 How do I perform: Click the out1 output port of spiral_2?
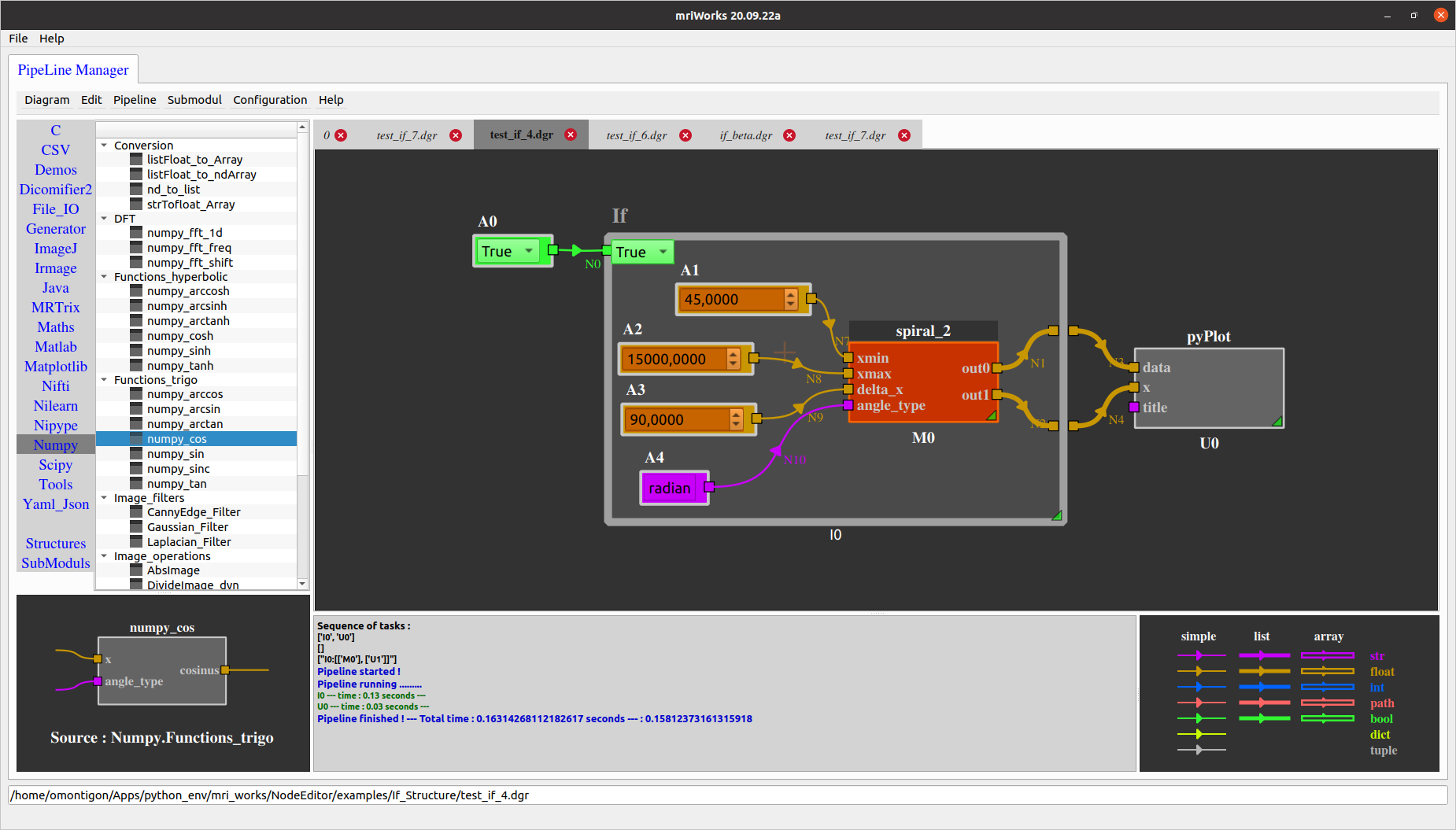point(997,394)
